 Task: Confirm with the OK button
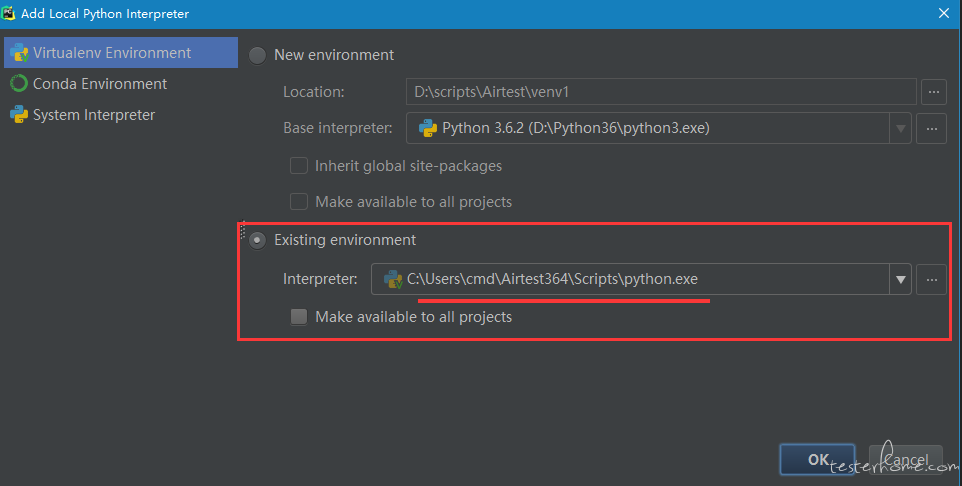(x=817, y=459)
